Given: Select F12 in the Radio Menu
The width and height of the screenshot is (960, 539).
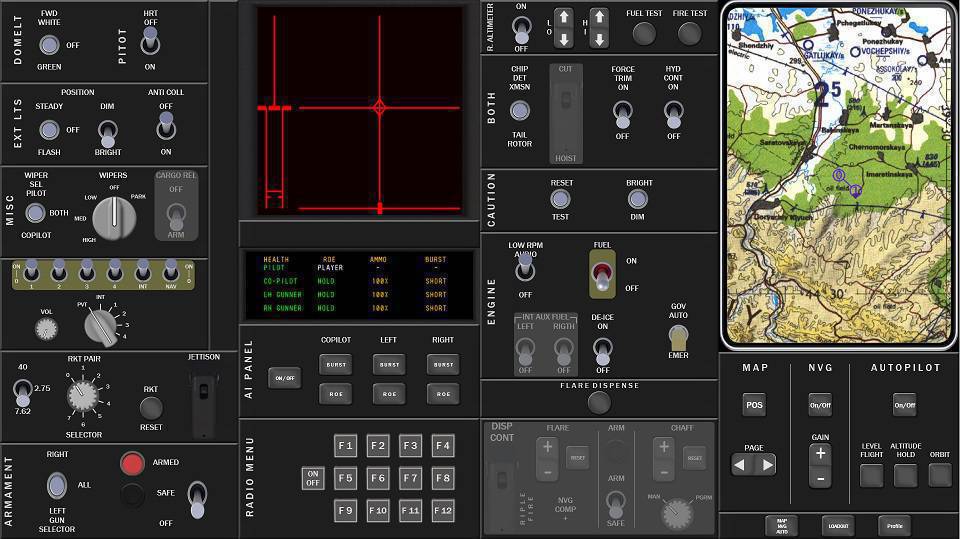Looking at the screenshot, I should pos(443,511).
